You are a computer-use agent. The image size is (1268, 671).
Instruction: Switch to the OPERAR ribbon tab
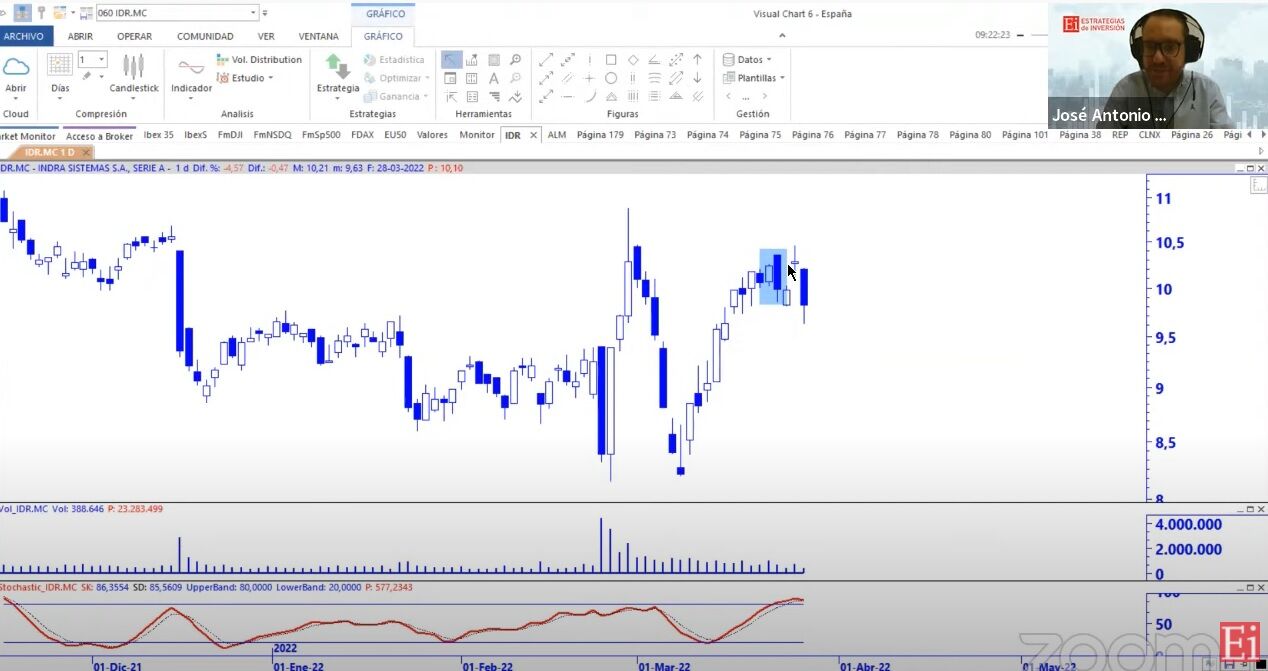coord(135,36)
